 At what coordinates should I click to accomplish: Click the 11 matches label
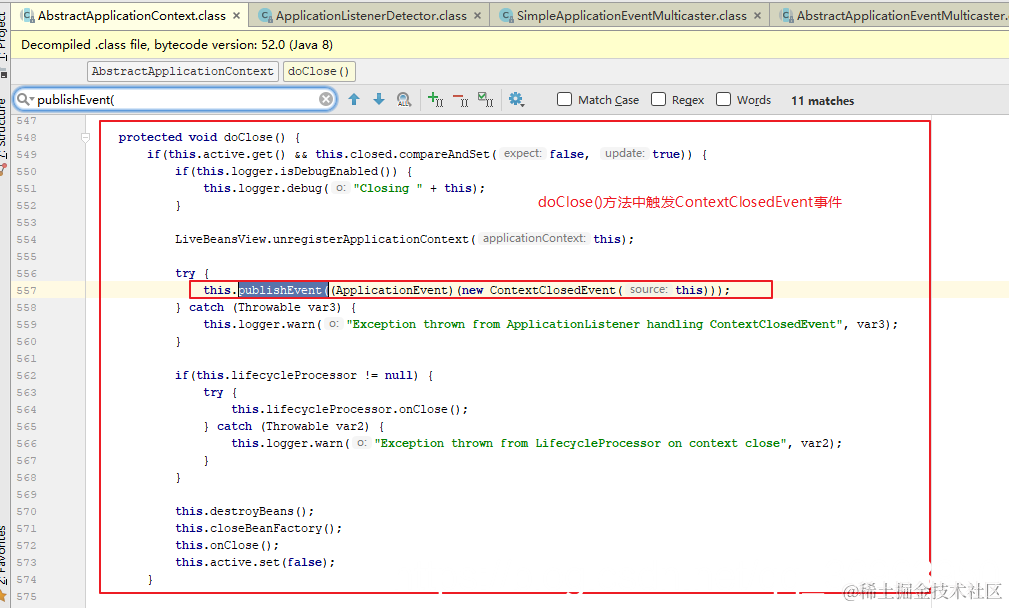pos(822,100)
